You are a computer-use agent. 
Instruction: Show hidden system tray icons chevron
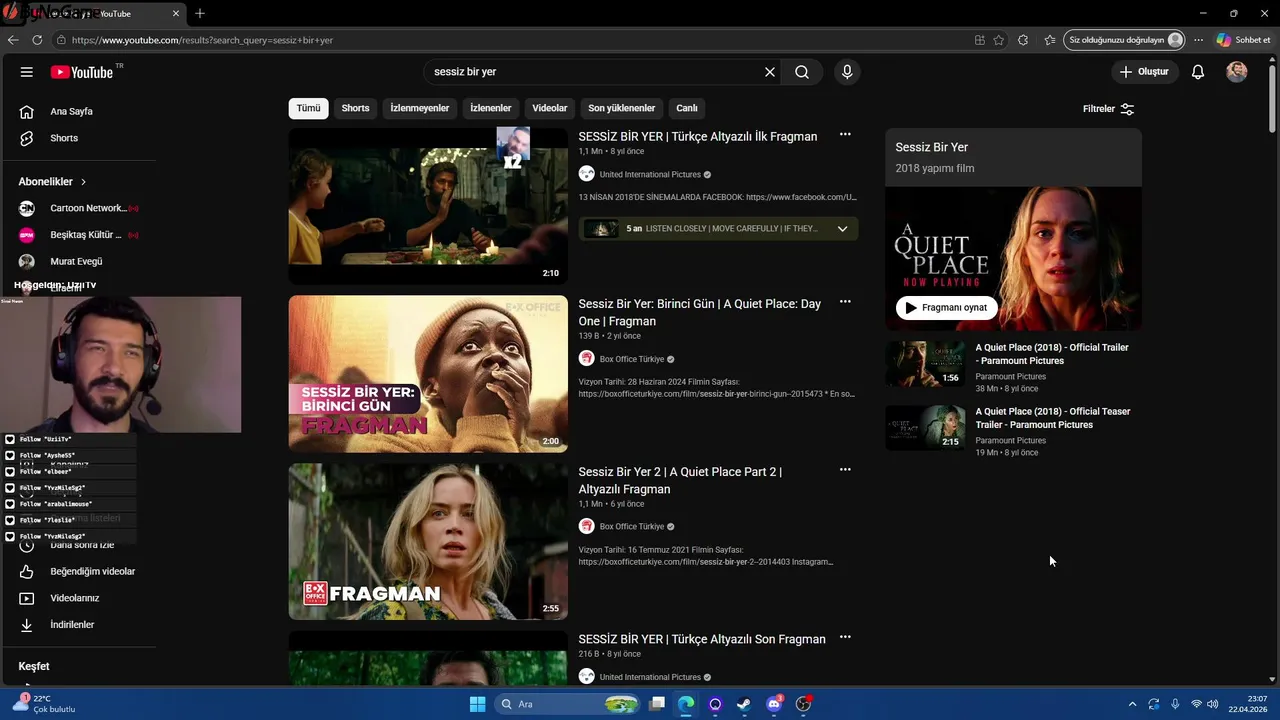click(1132, 704)
